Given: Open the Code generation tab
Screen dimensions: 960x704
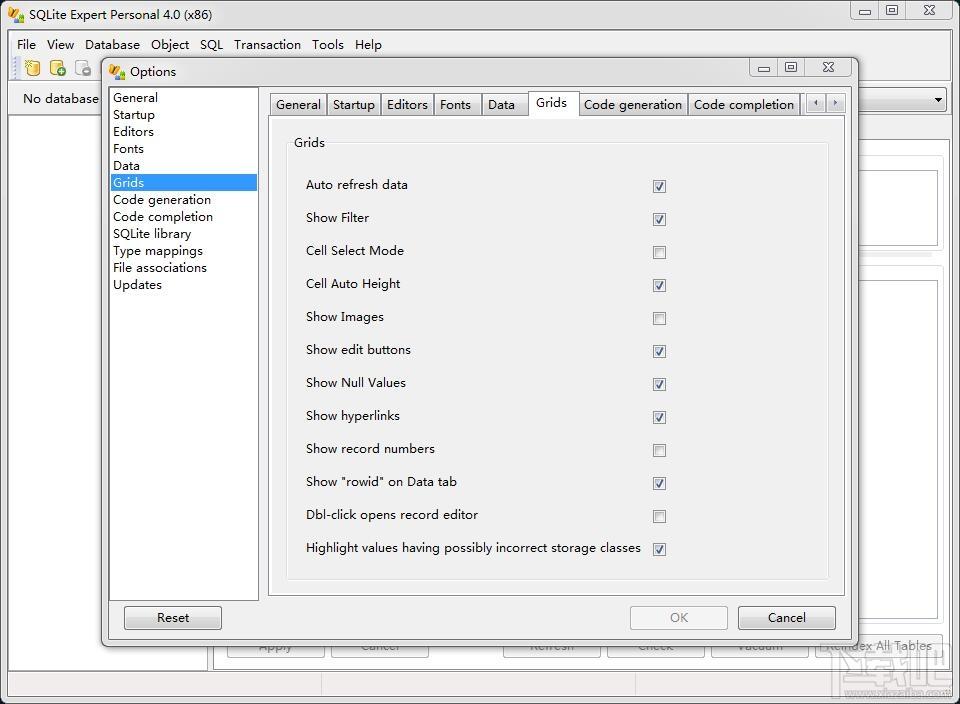Looking at the screenshot, I should pyautogui.click(x=632, y=105).
